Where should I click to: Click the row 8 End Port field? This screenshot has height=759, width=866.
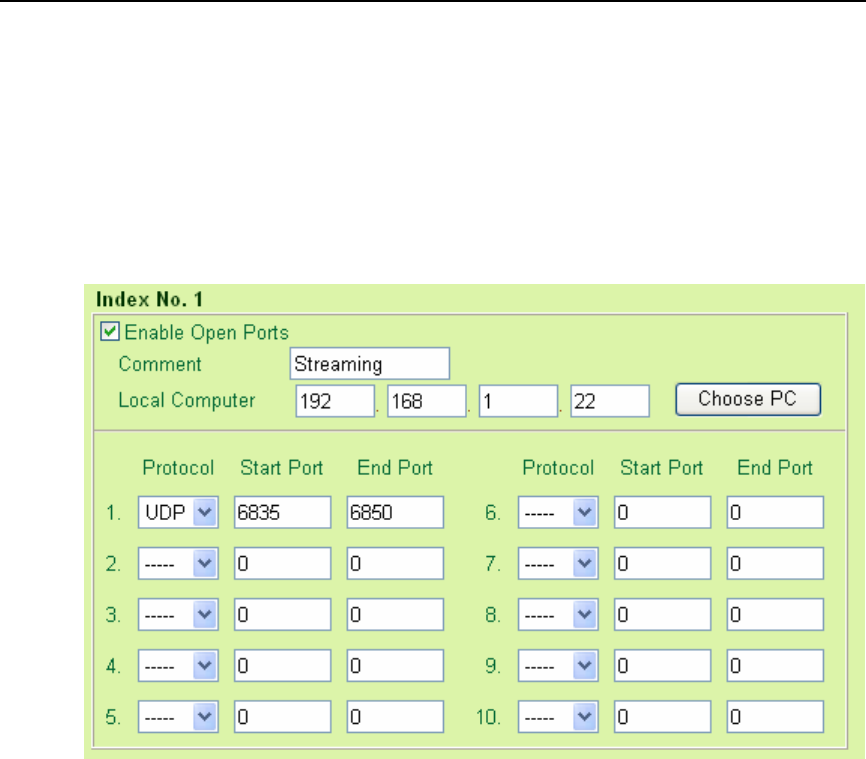click(x=775, y=614)
